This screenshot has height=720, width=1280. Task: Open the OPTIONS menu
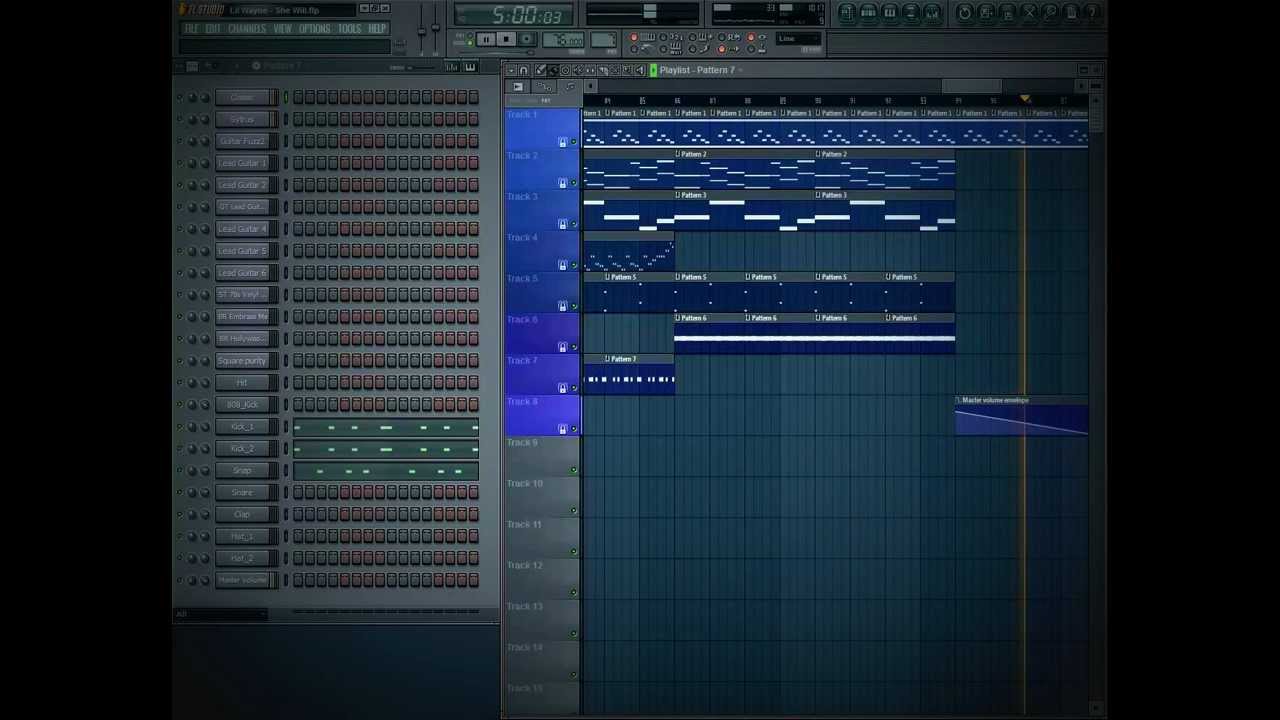point(314,29)
